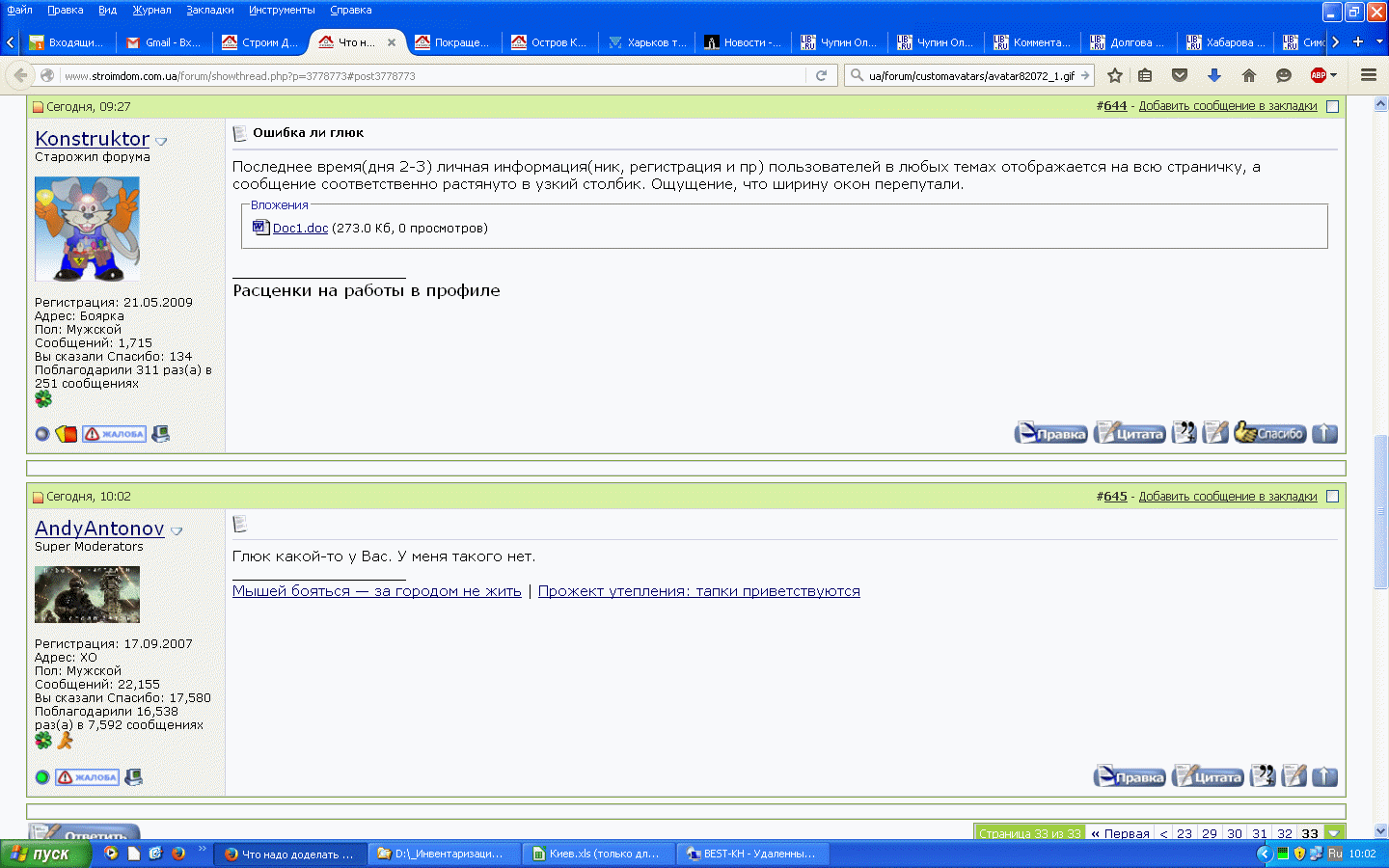Click the quick reply icon on post 644
This screenshot has width=1389, height=868.
click(1215, 433)
